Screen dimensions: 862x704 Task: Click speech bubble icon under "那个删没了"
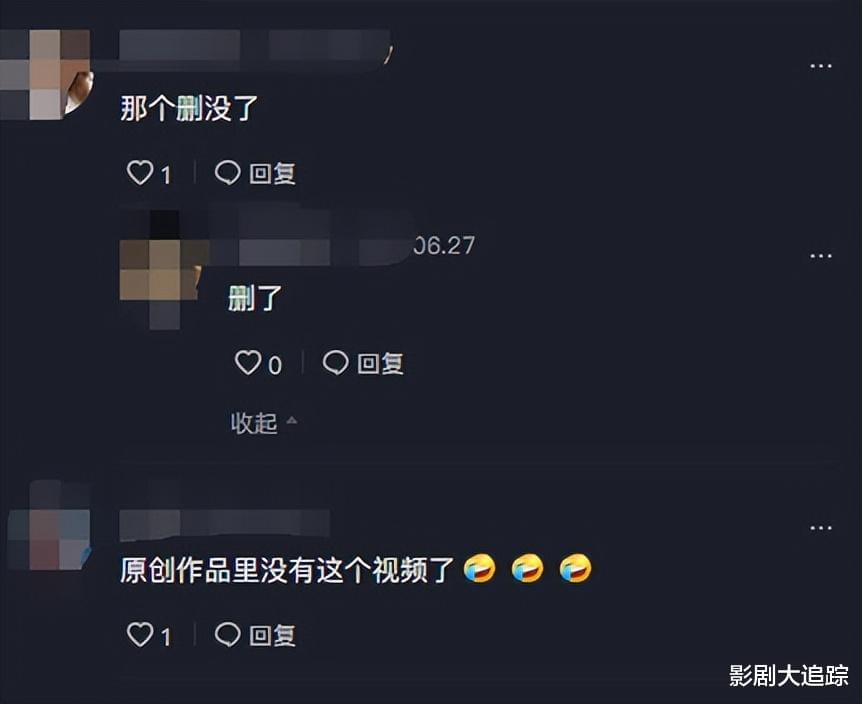227,173
